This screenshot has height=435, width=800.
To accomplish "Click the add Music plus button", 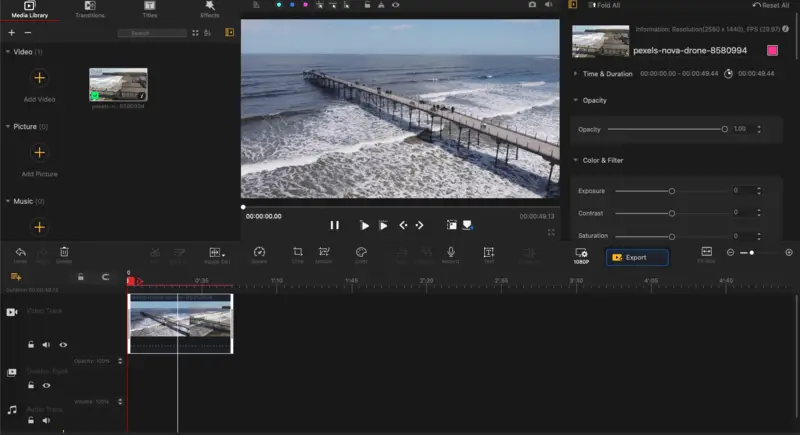I will (x=39, y=227).
